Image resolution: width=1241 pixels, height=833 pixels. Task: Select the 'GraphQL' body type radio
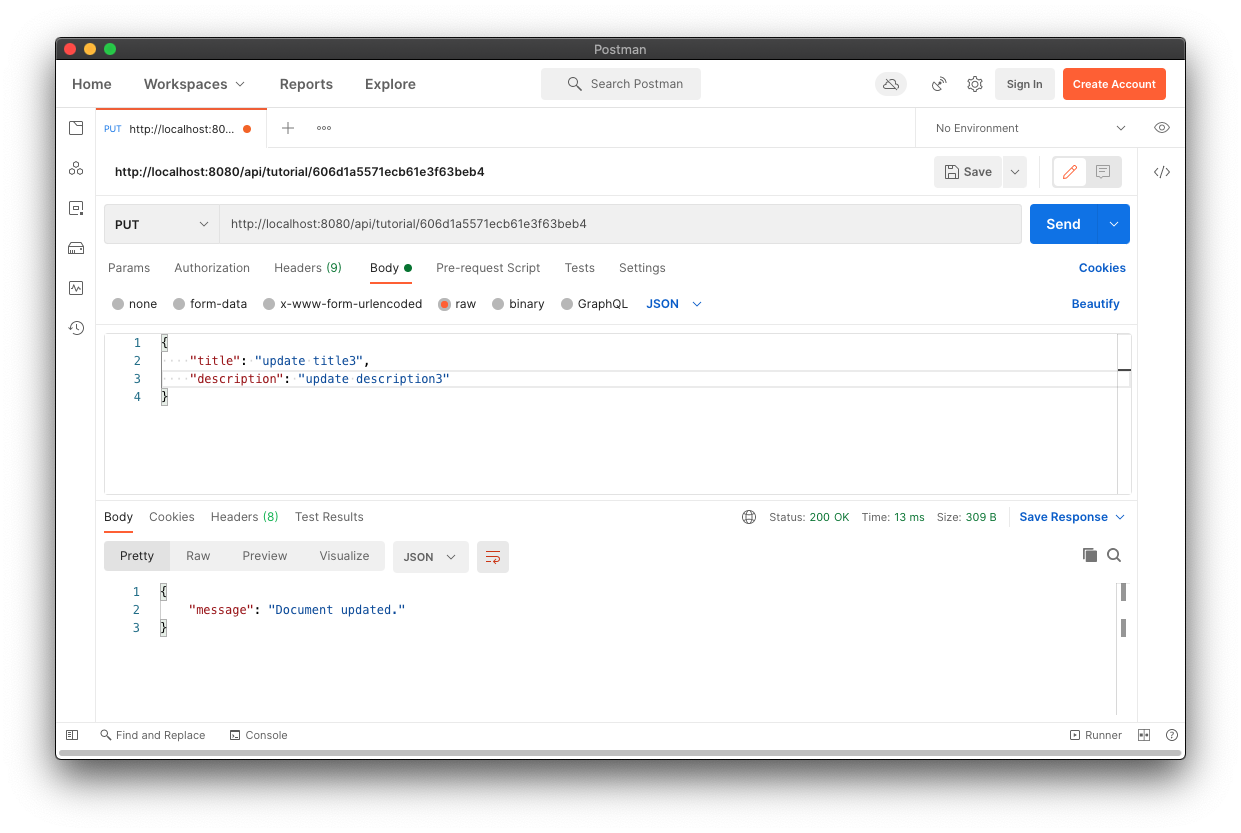pyautogui.click(x=567, y=304)
